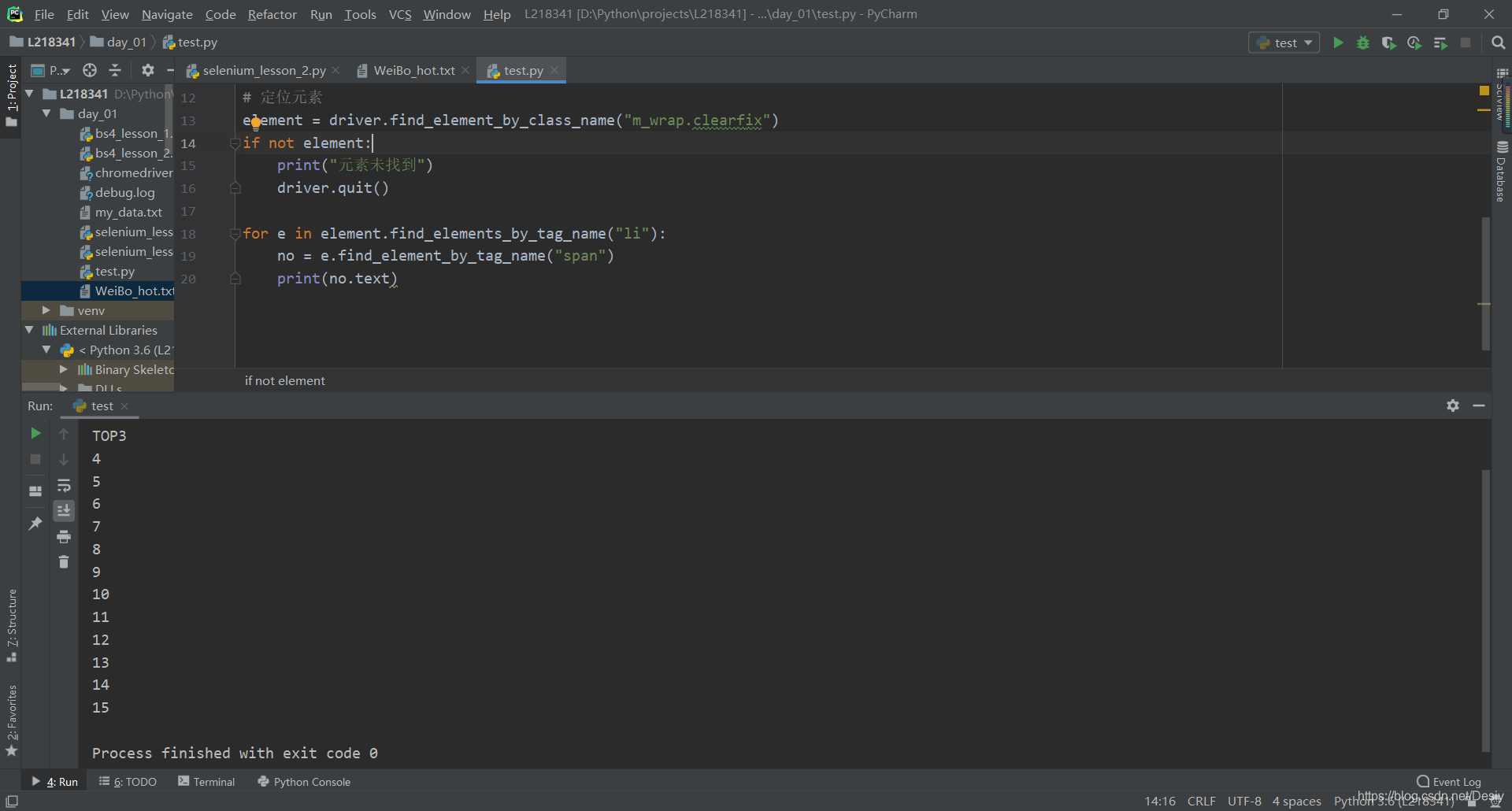Click the Up the stack trace arrow
Image resolution: width=1512 pixels, height=811 pixels.
(64, 434)
